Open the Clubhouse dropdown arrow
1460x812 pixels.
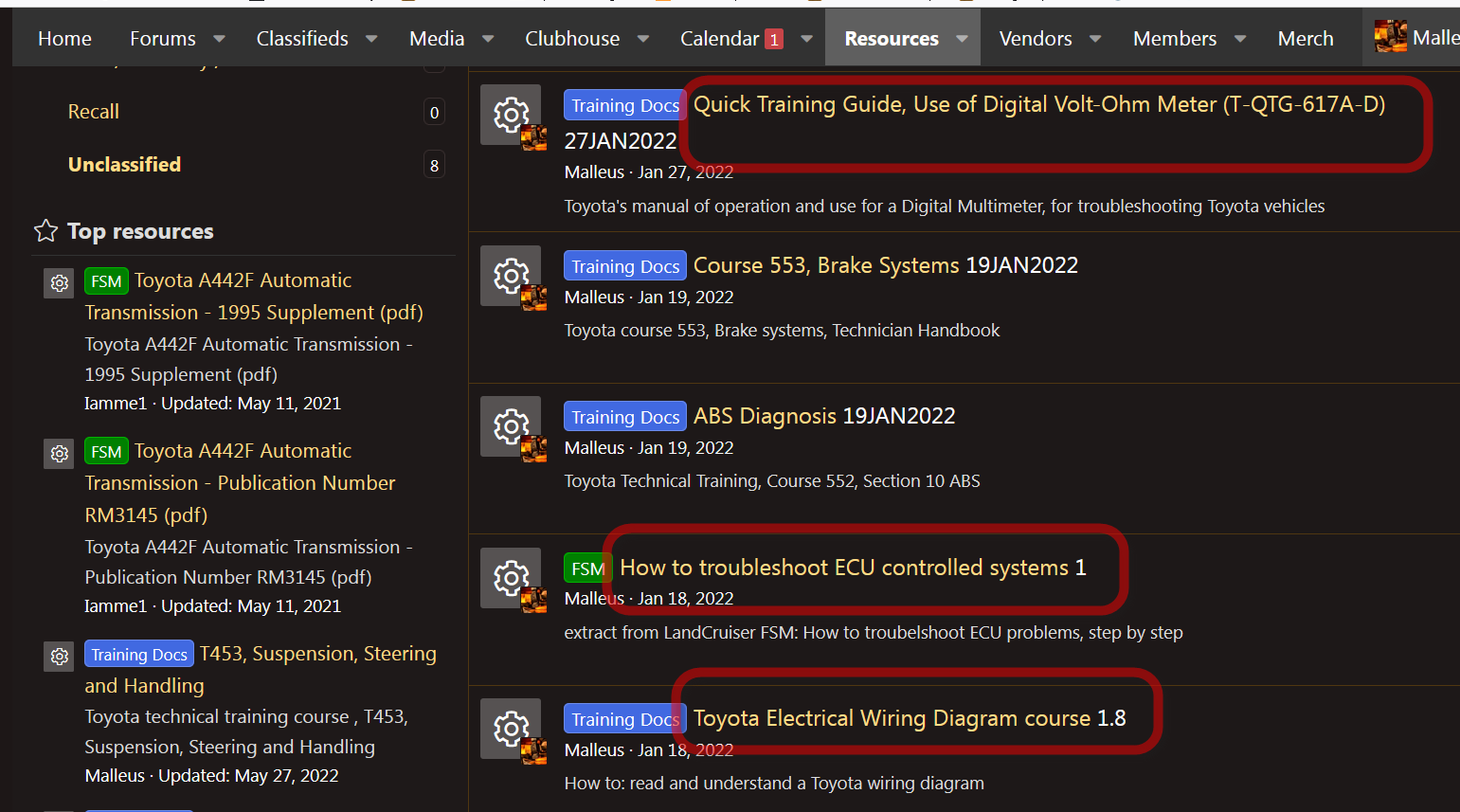point(643,39)
